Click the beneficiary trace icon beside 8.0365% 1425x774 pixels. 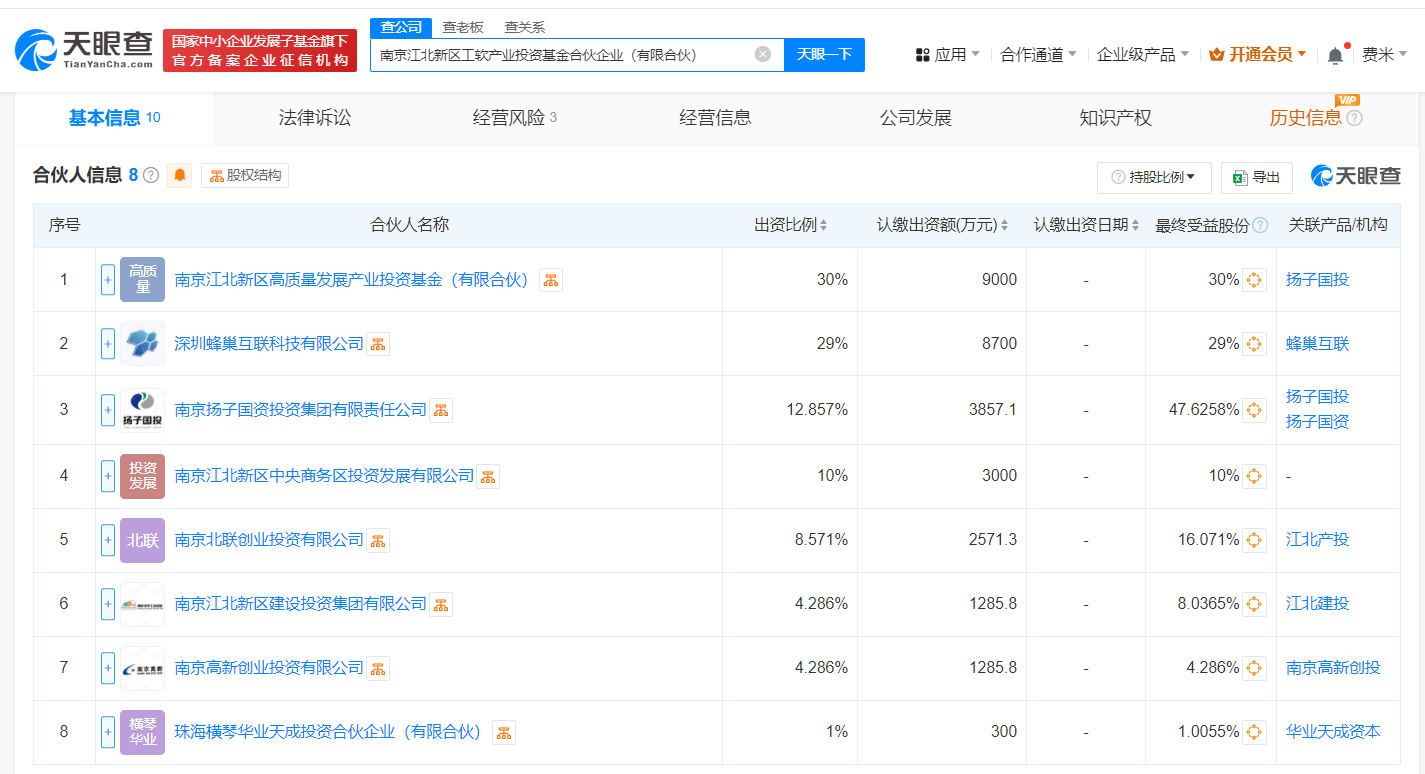tap(1254, 604)
